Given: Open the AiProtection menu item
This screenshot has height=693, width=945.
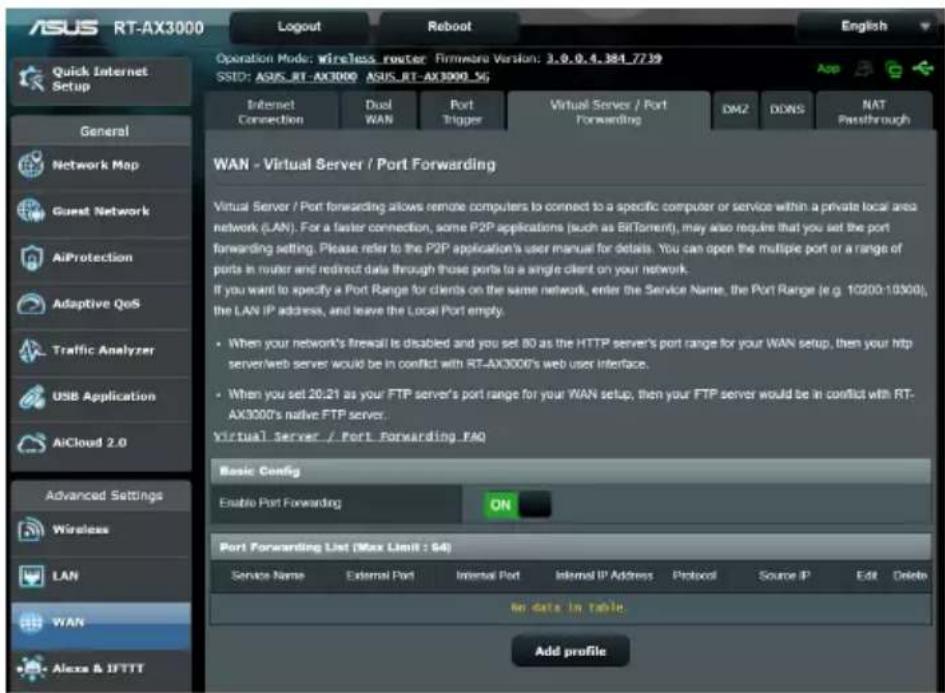Looking at the screenshot, I should 101,257.
